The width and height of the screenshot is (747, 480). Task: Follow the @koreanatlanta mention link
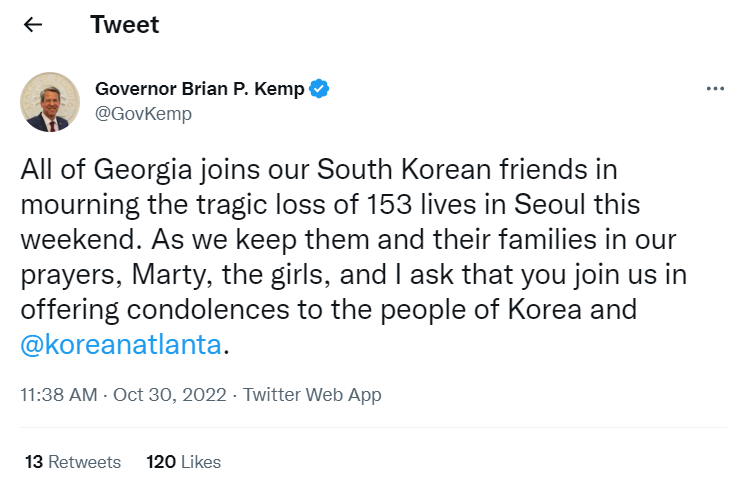pos(121,343)
